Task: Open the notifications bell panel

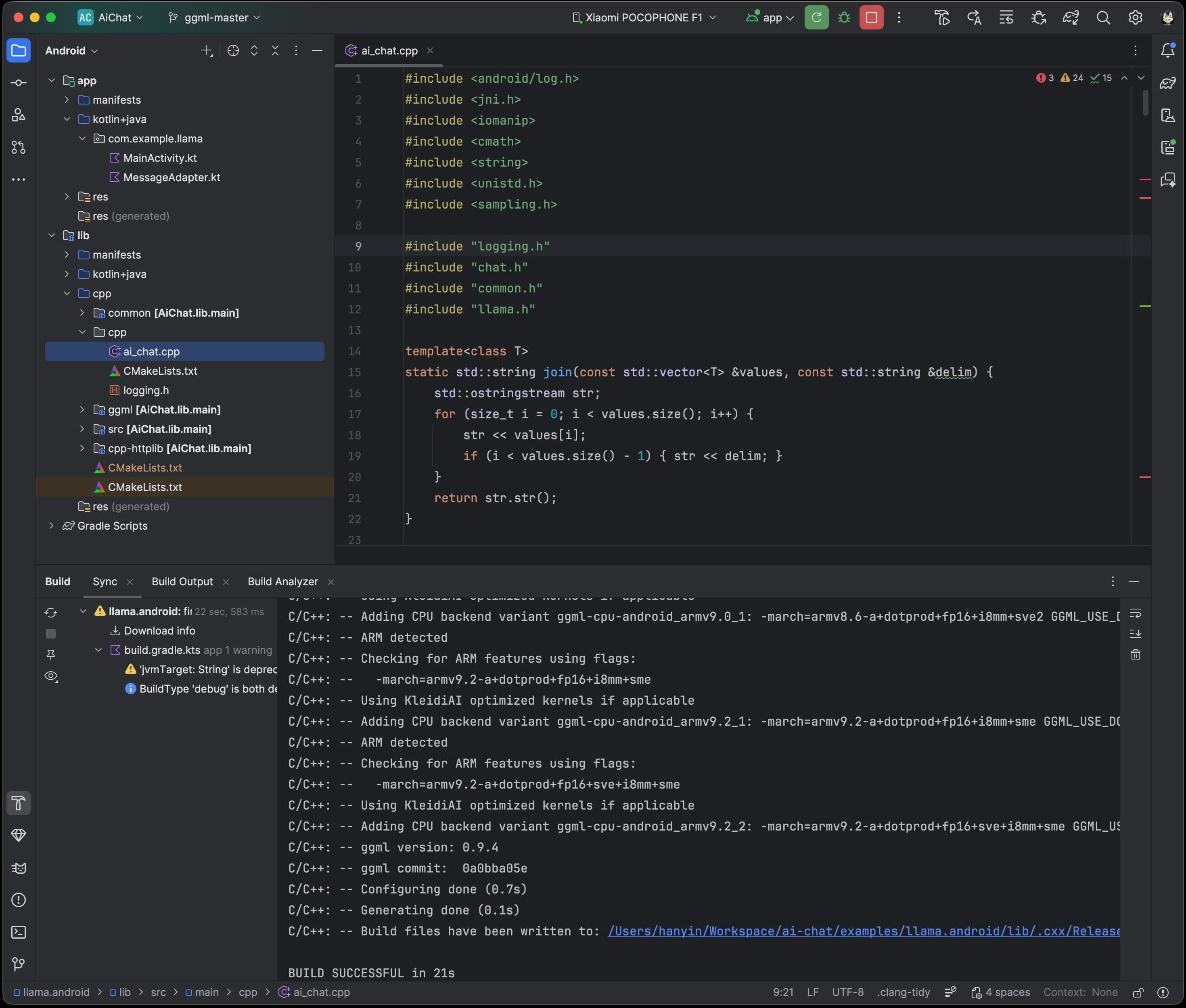Action: 1168,50
